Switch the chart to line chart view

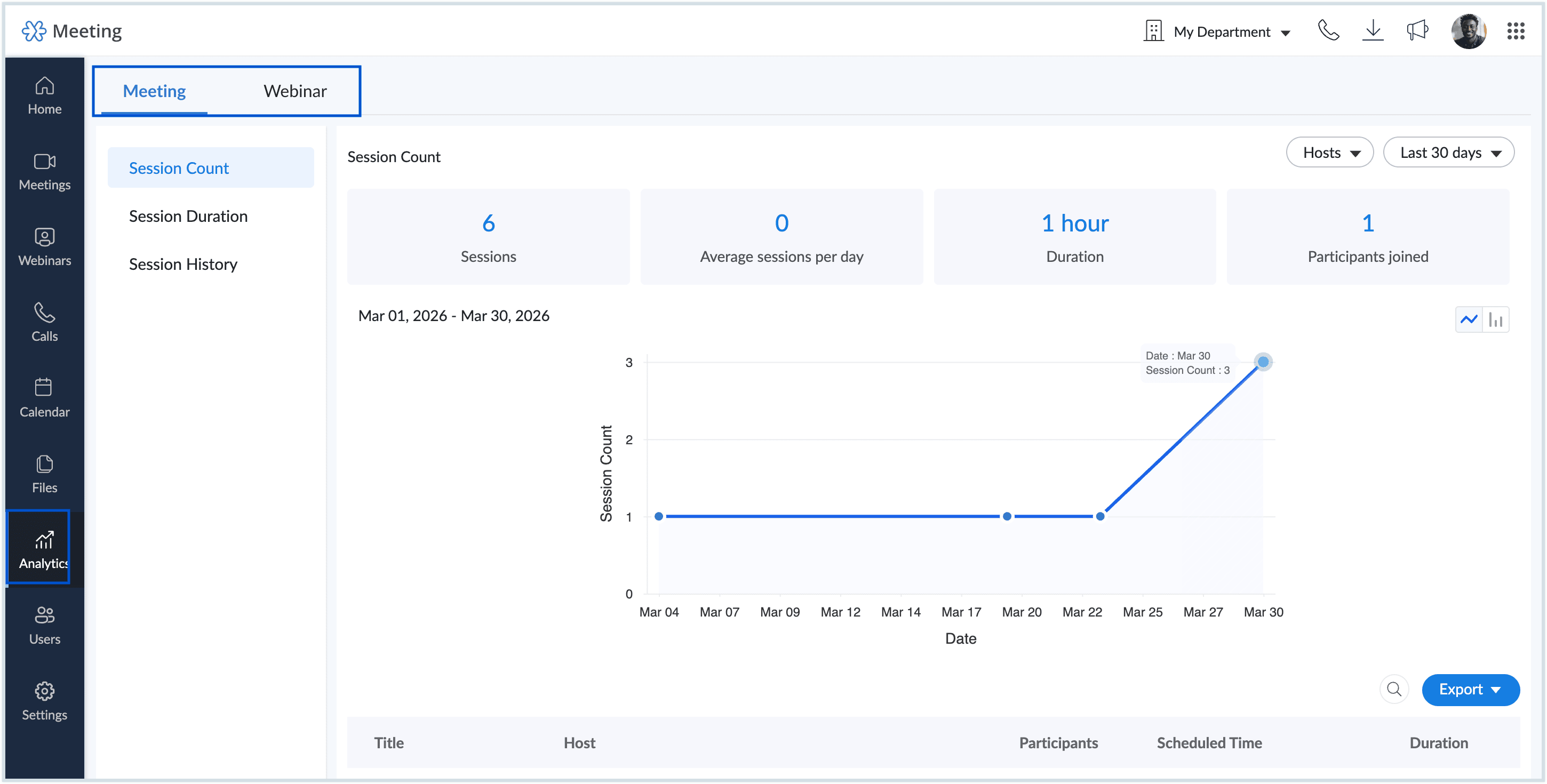[x=1470, y=319]
